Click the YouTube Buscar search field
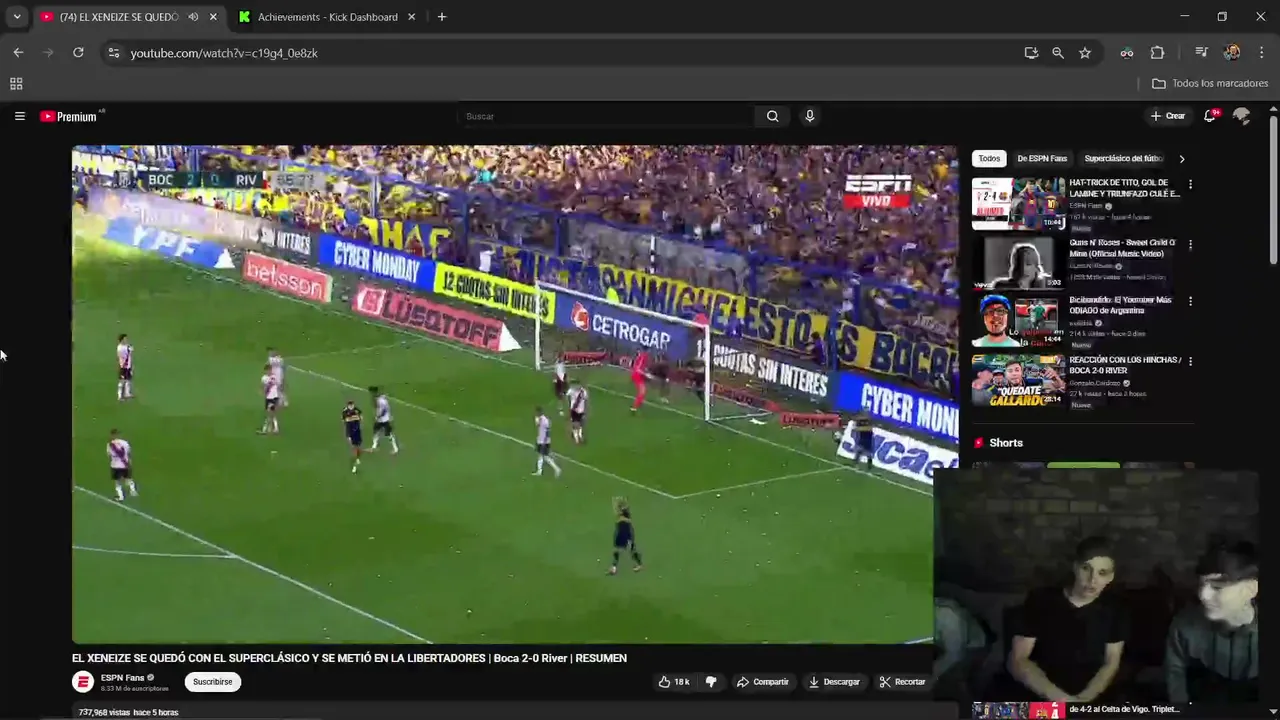This screenshot has height=720, width=1280. 606,116
